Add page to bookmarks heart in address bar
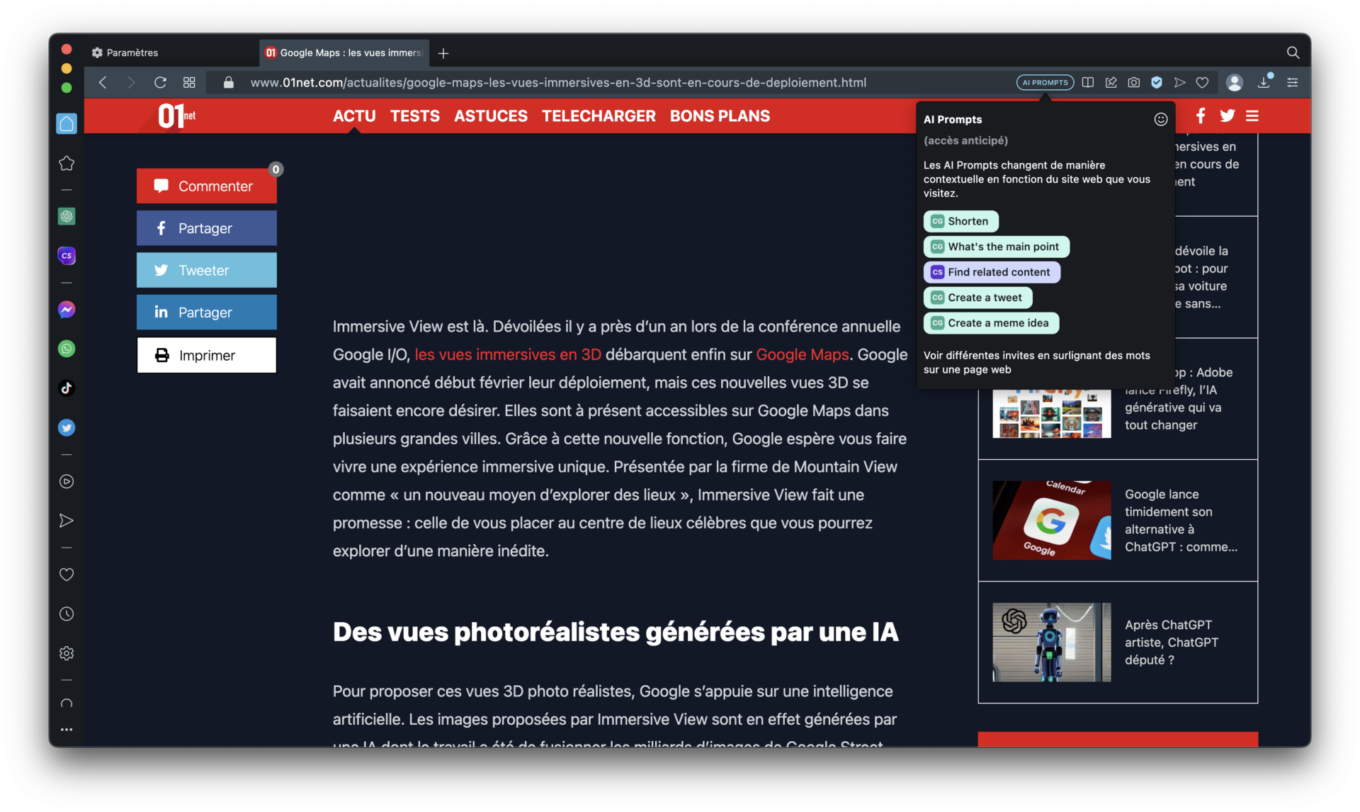 pyautogui.click(x=1203, y=82)
